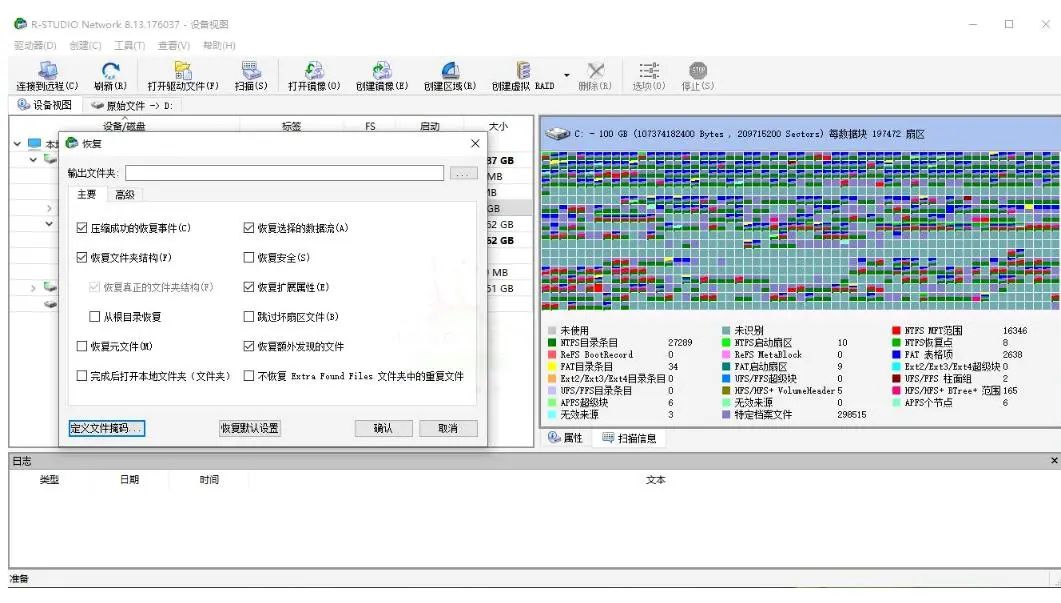Click the Options (选项) toolbar icon
1061x603 pixels.
[649, 70]
